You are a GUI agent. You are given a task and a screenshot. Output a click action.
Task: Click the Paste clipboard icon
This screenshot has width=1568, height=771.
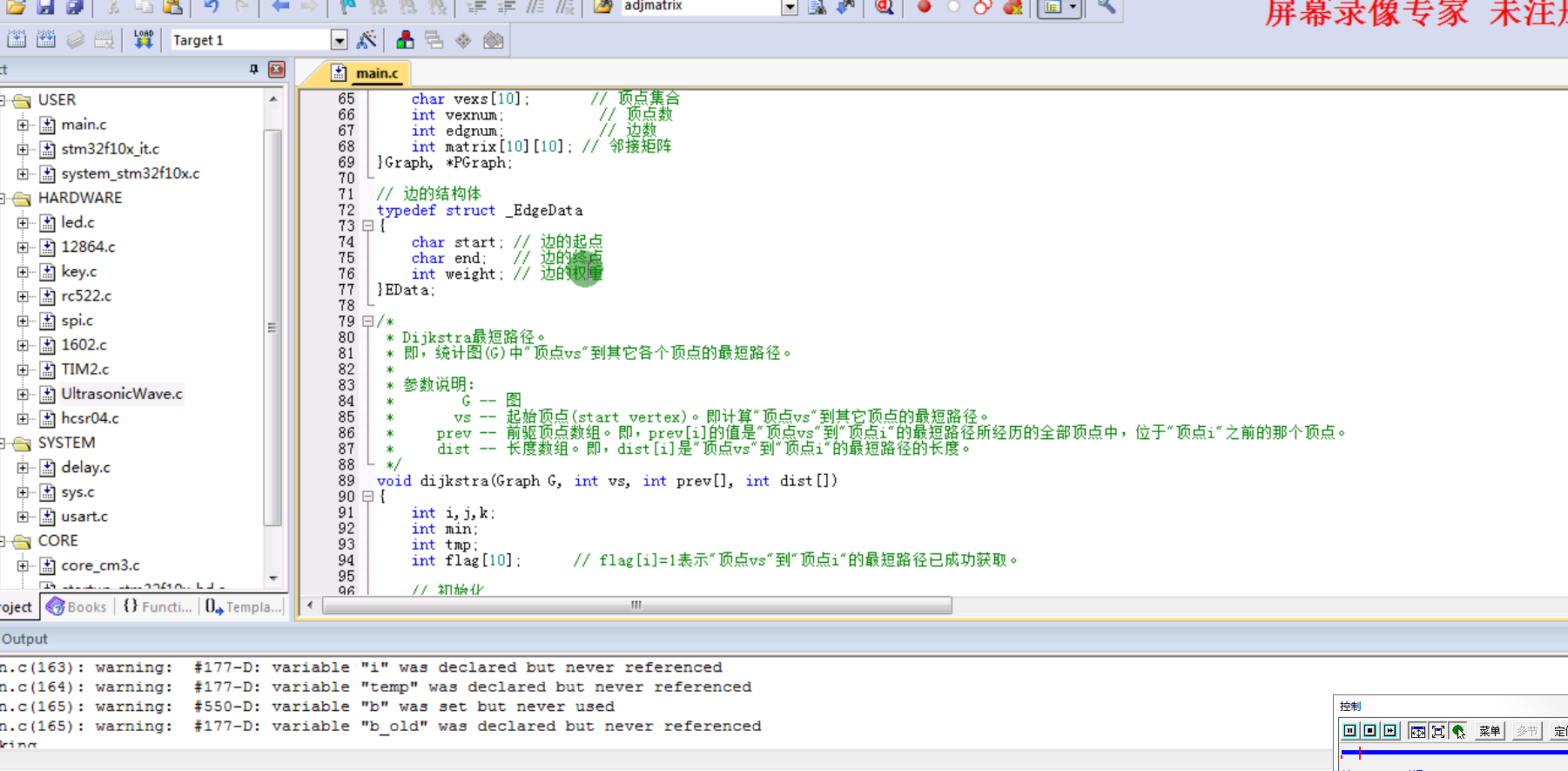click(173, 7)
